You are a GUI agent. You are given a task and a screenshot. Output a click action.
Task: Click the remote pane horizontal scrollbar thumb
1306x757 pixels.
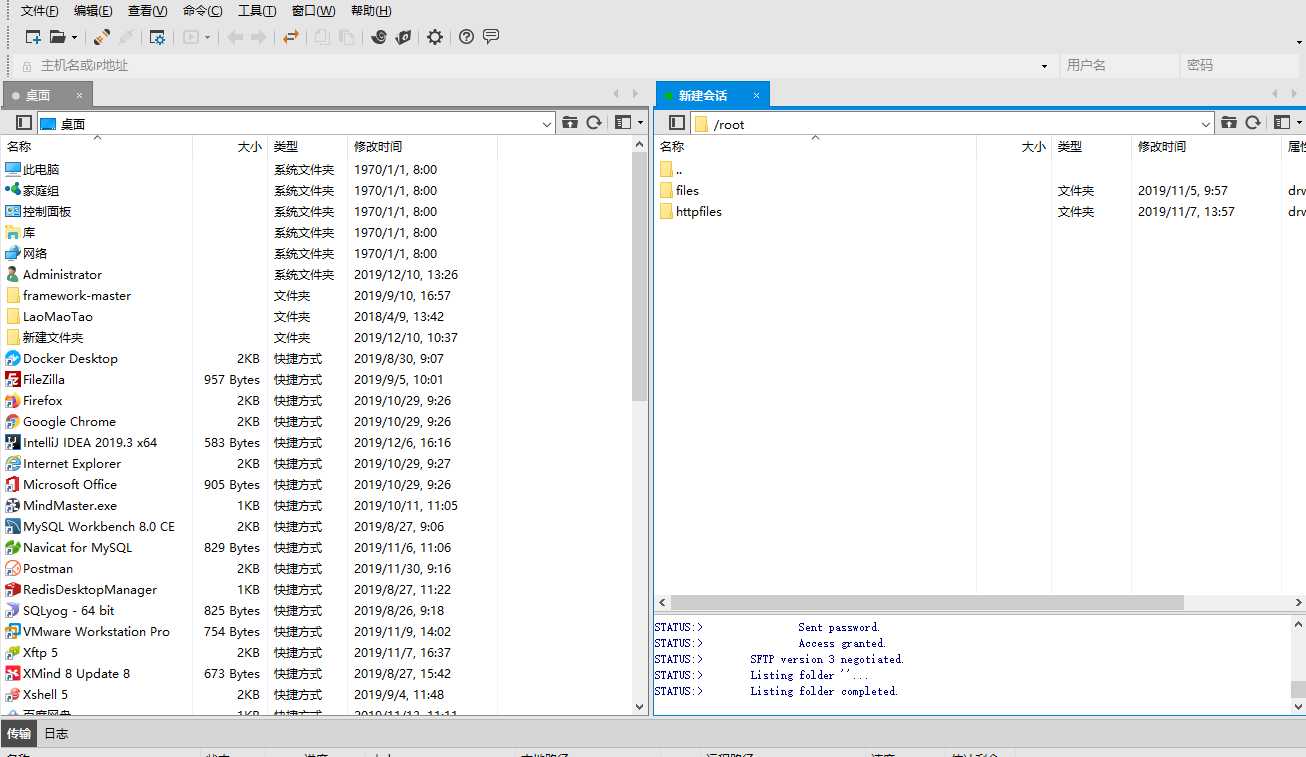[927, 603]
